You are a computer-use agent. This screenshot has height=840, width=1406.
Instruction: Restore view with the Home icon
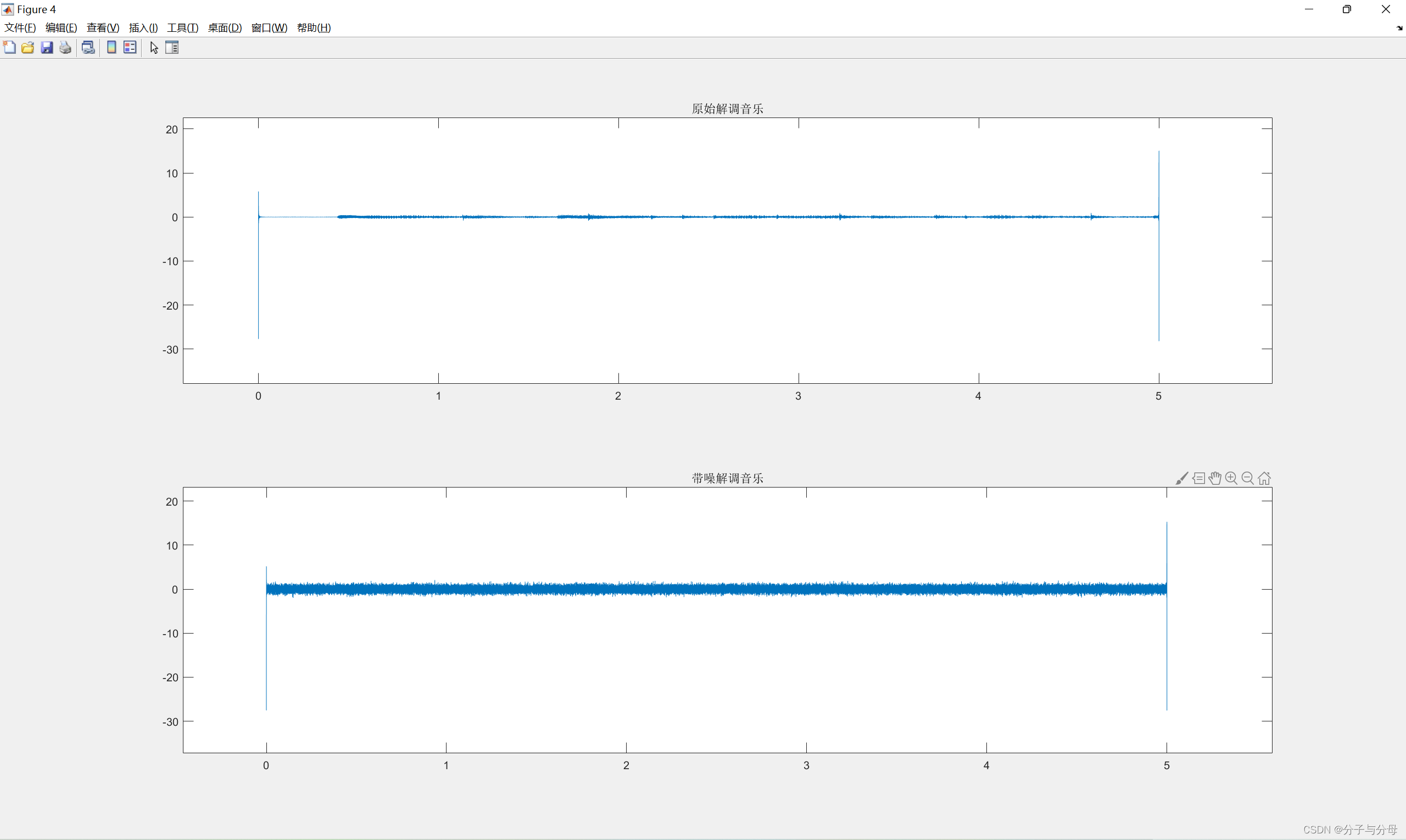1264,478
